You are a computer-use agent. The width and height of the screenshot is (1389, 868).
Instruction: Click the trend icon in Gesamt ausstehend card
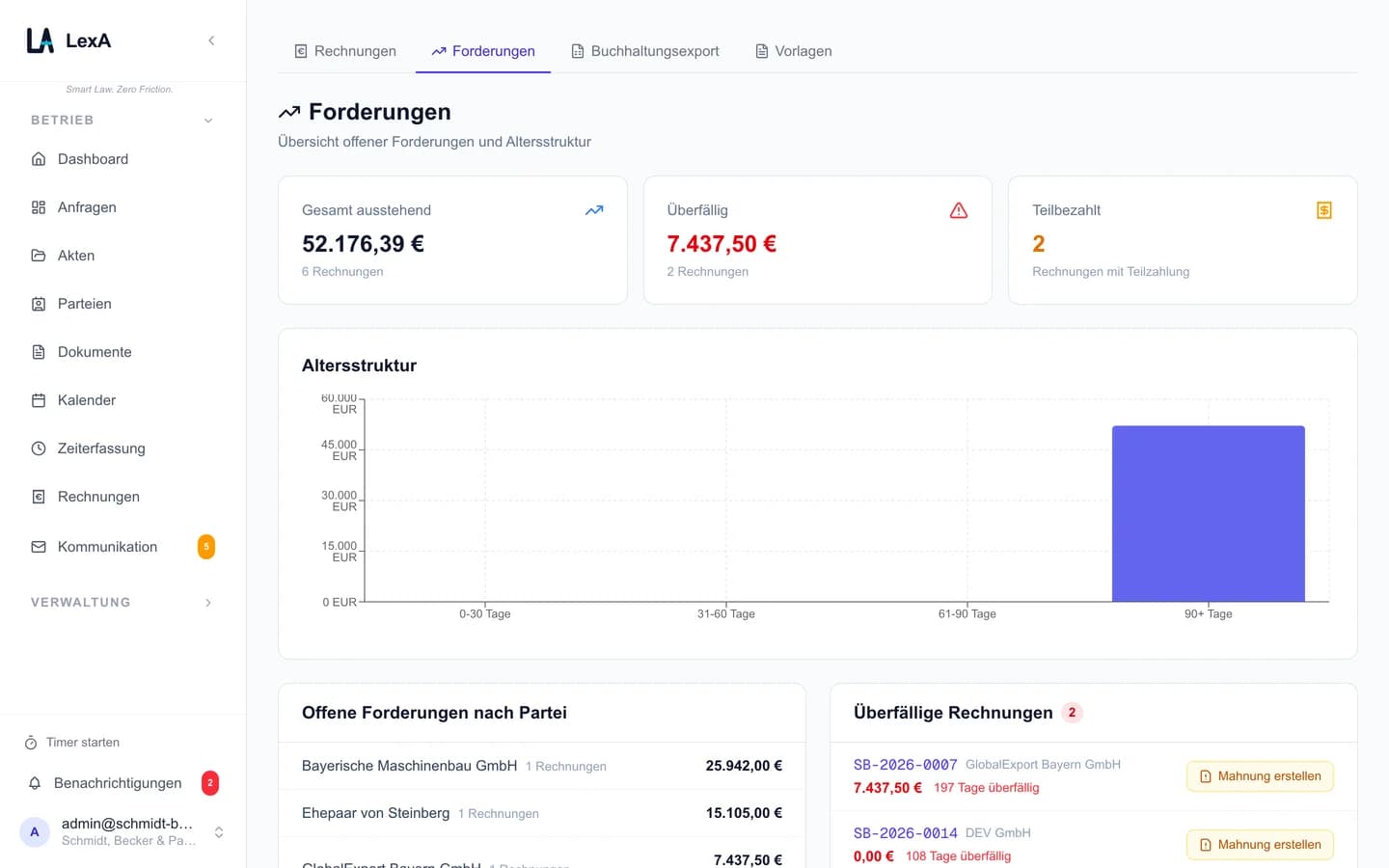(x=594, y=210)
